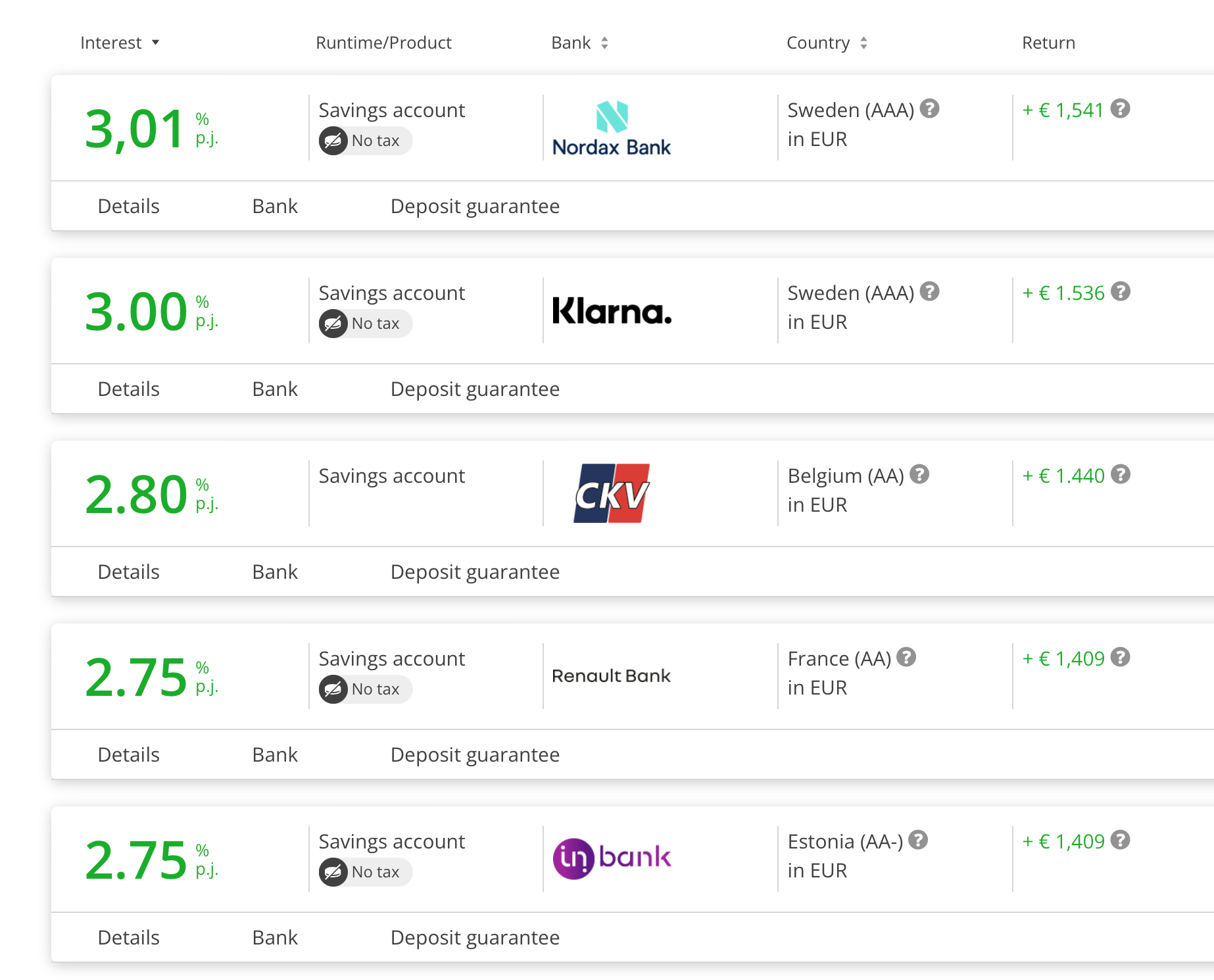Sort offers by Country column

[x=863, y=43]
